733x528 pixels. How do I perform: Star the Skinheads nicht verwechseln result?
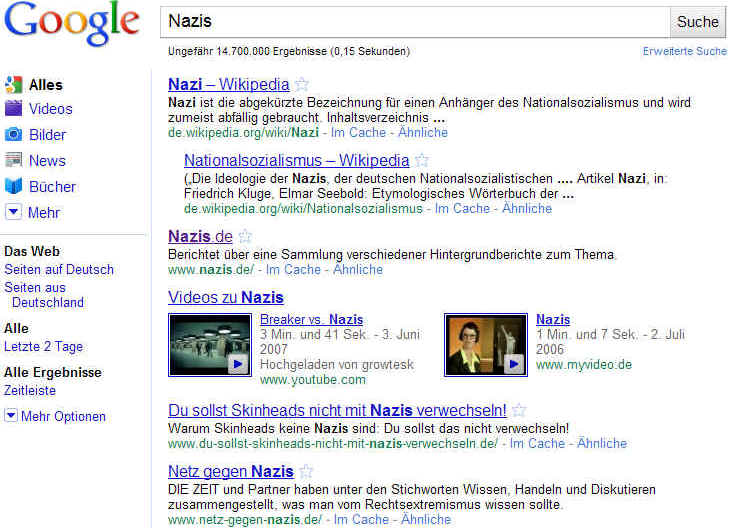pyautogui.click(x=519, y=411)
